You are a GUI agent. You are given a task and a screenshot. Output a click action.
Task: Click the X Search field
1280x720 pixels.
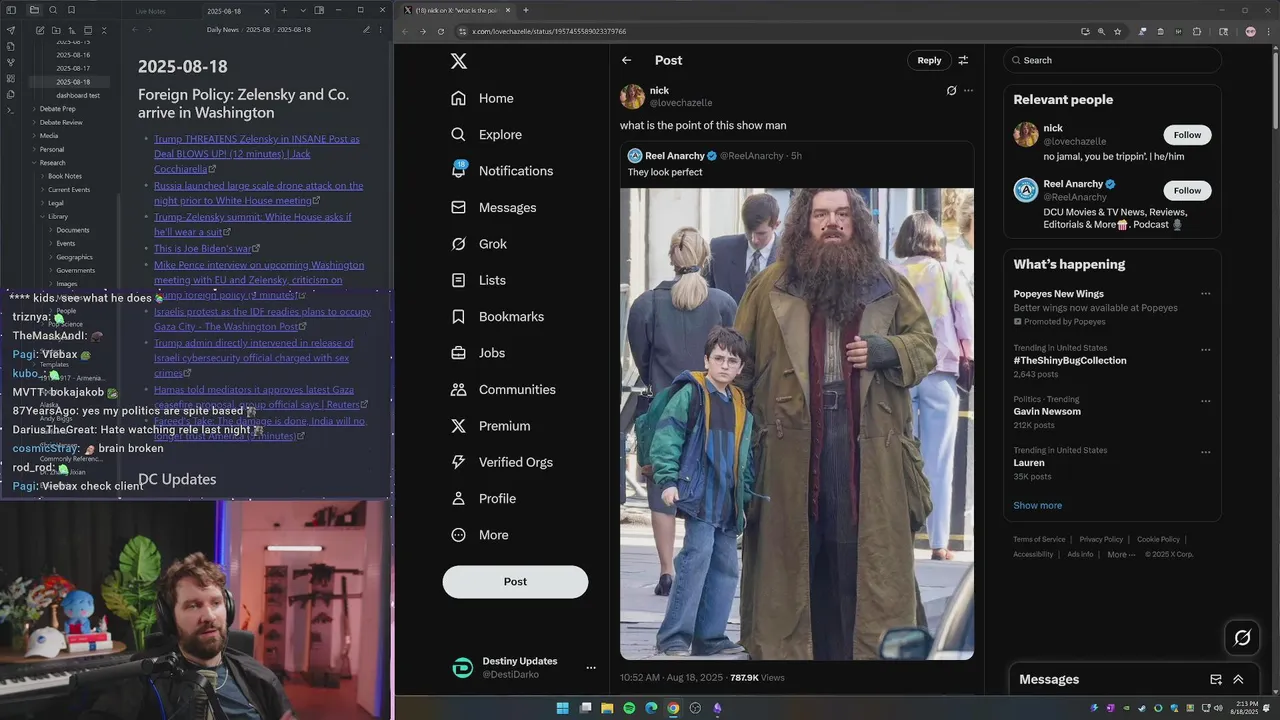click(1113, 60)
